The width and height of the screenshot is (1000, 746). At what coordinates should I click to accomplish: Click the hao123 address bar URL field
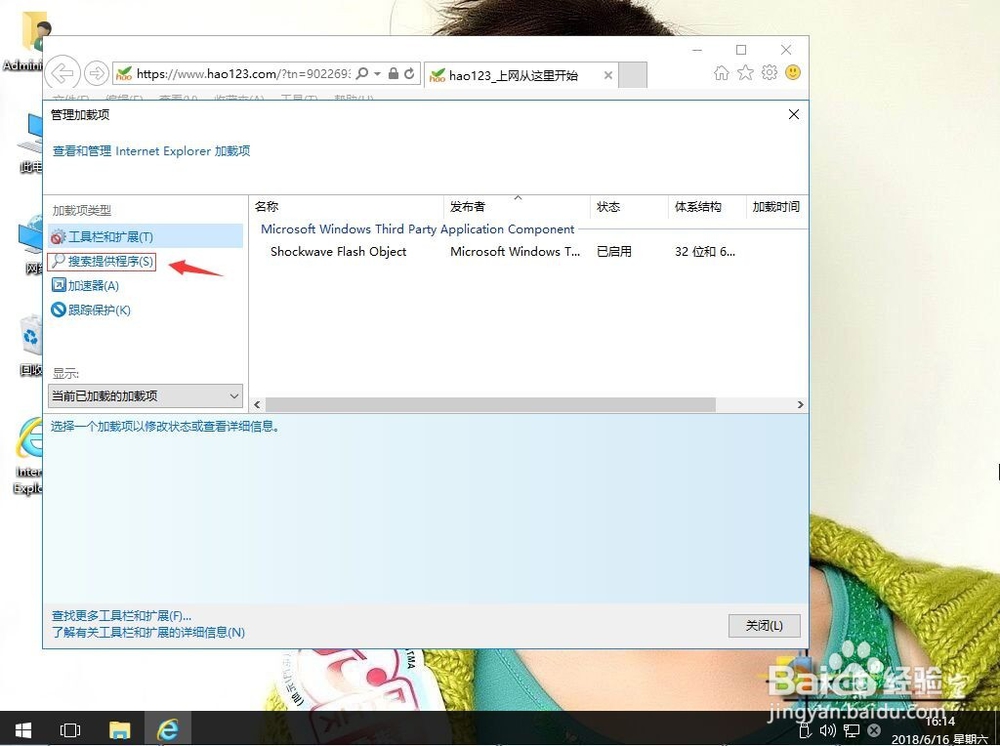pos(242,74)
